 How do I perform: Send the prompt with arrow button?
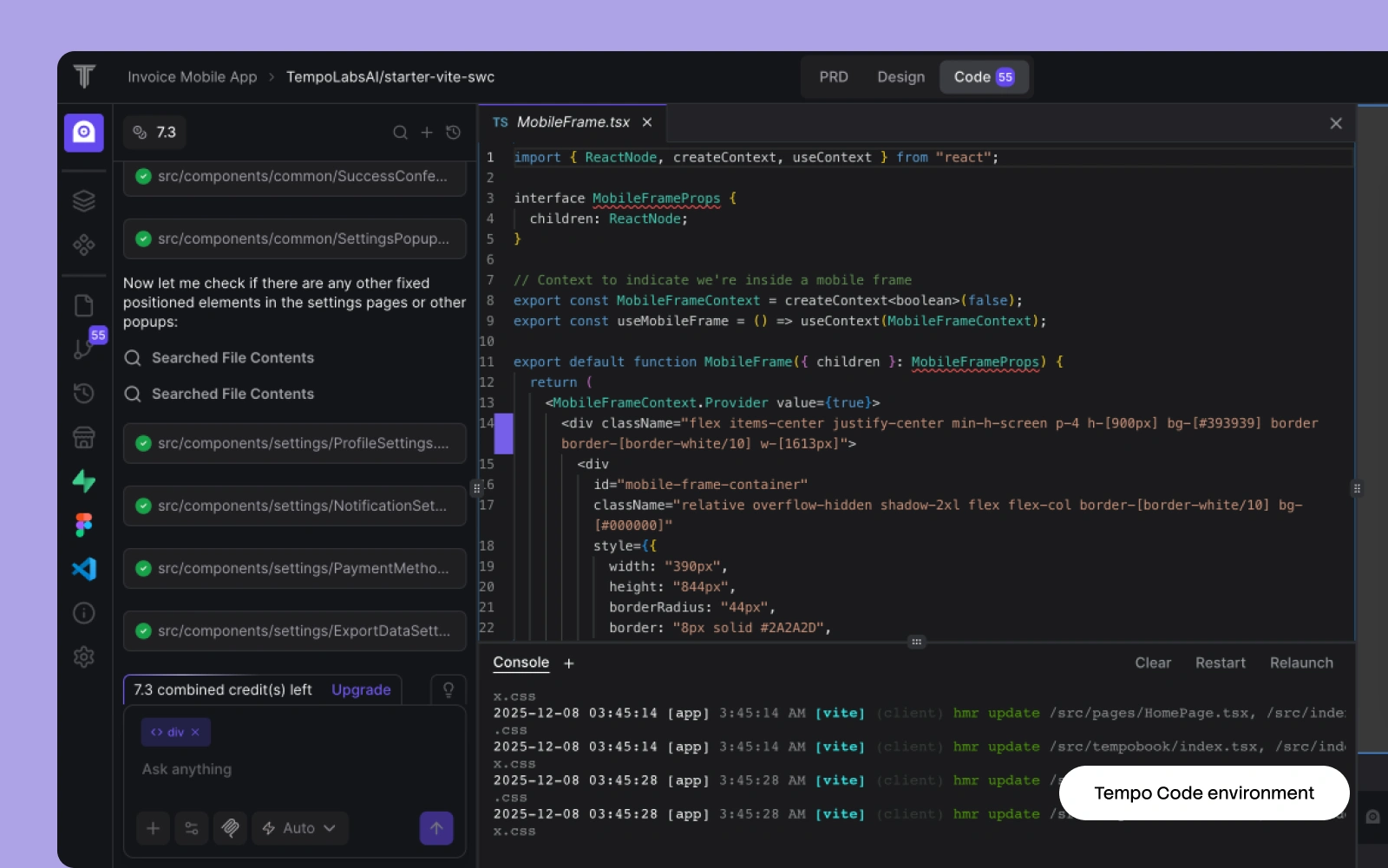tap(436, 828)
